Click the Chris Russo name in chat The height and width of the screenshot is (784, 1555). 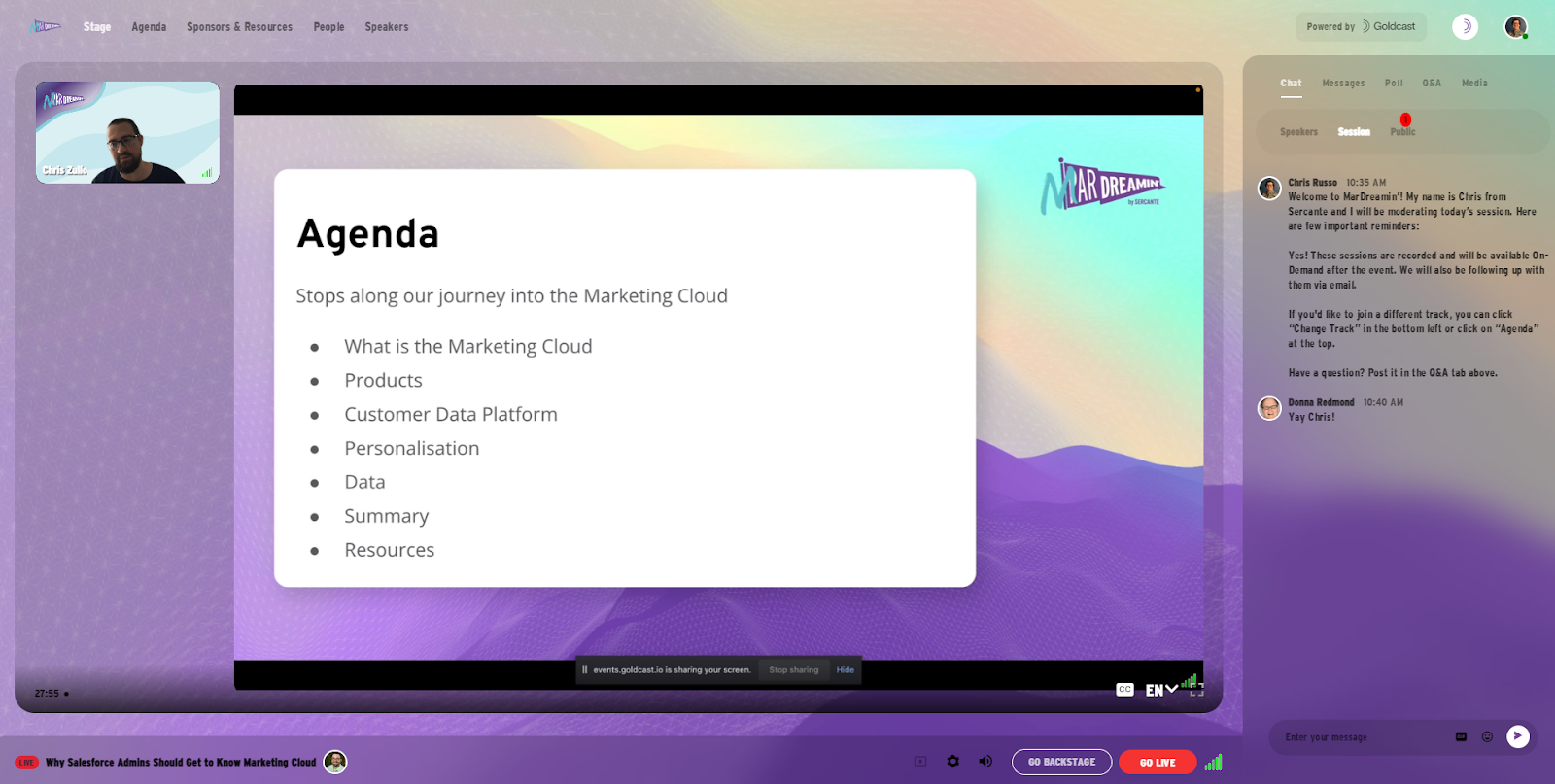[x=1312, y=183]
